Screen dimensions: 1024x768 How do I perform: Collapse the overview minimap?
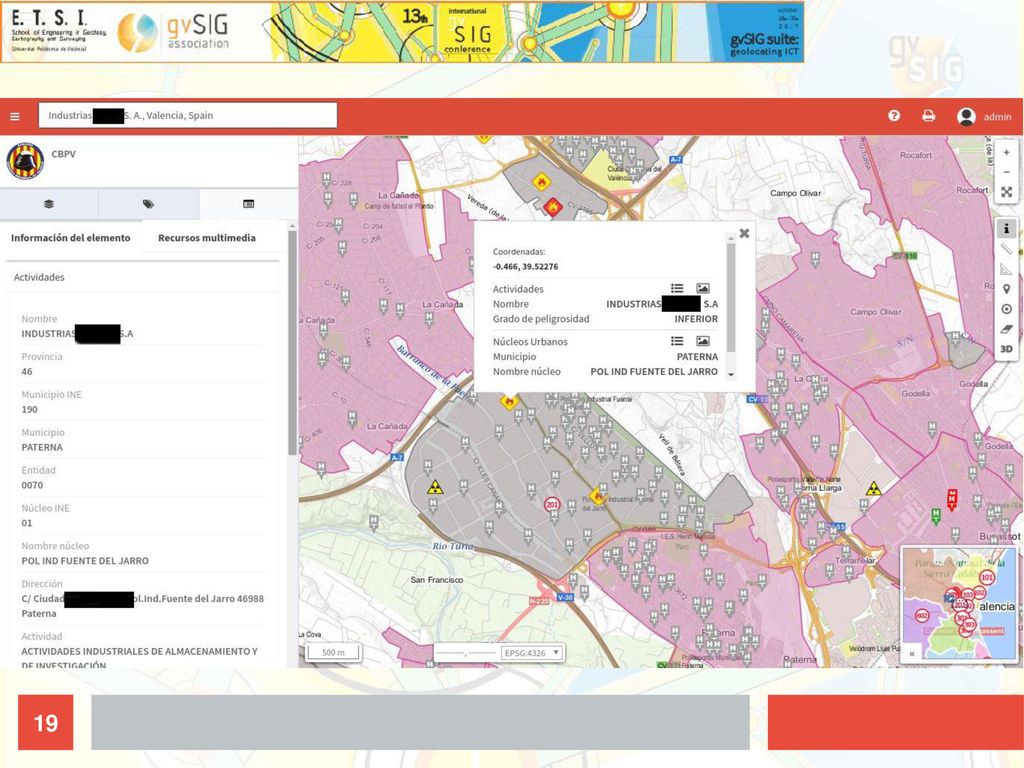click(x=912, y=652)
